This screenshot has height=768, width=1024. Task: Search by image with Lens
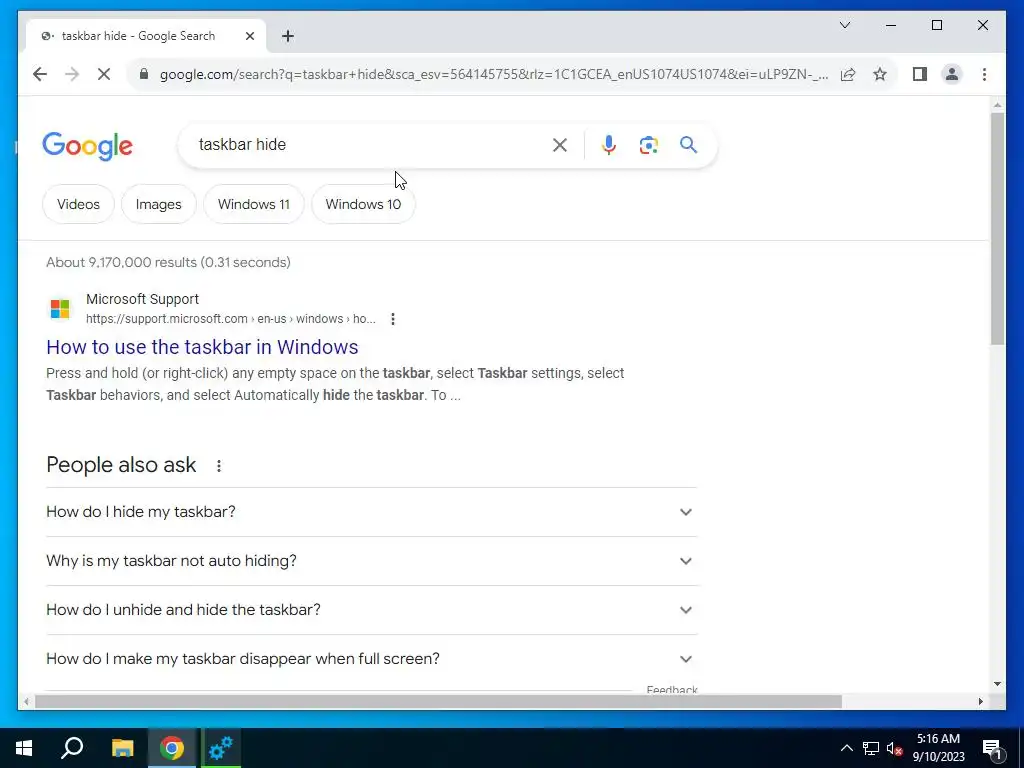pyautogui.click(x=648, y=145)
